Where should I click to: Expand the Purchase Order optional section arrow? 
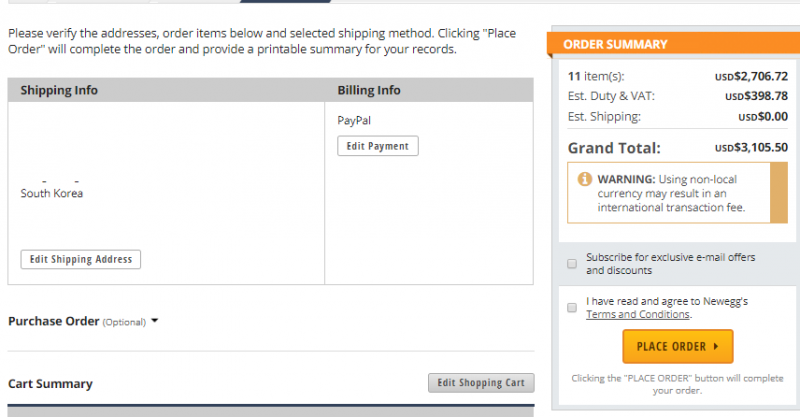(155, 321)
